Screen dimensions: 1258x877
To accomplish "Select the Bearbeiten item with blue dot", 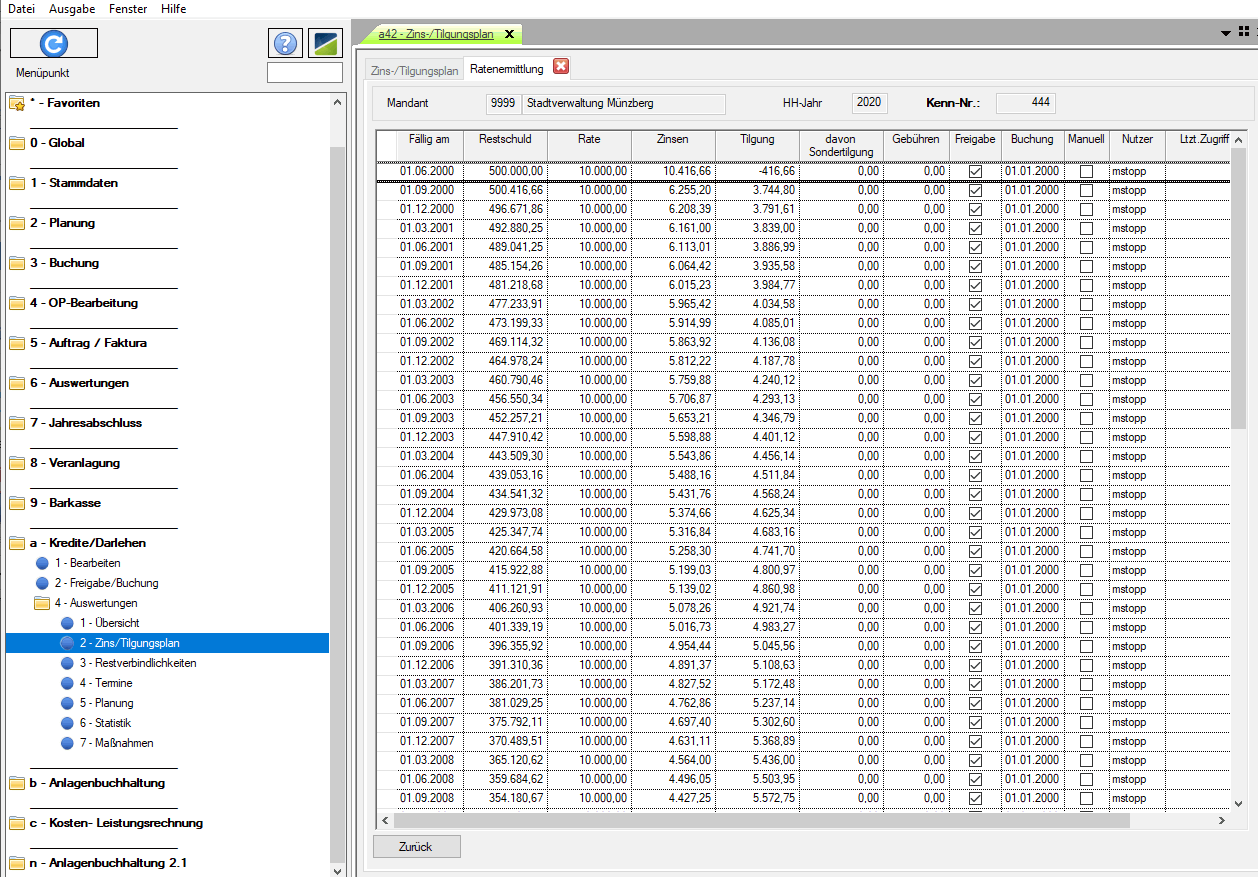I will pyautogui.click(x=87, y=563).
